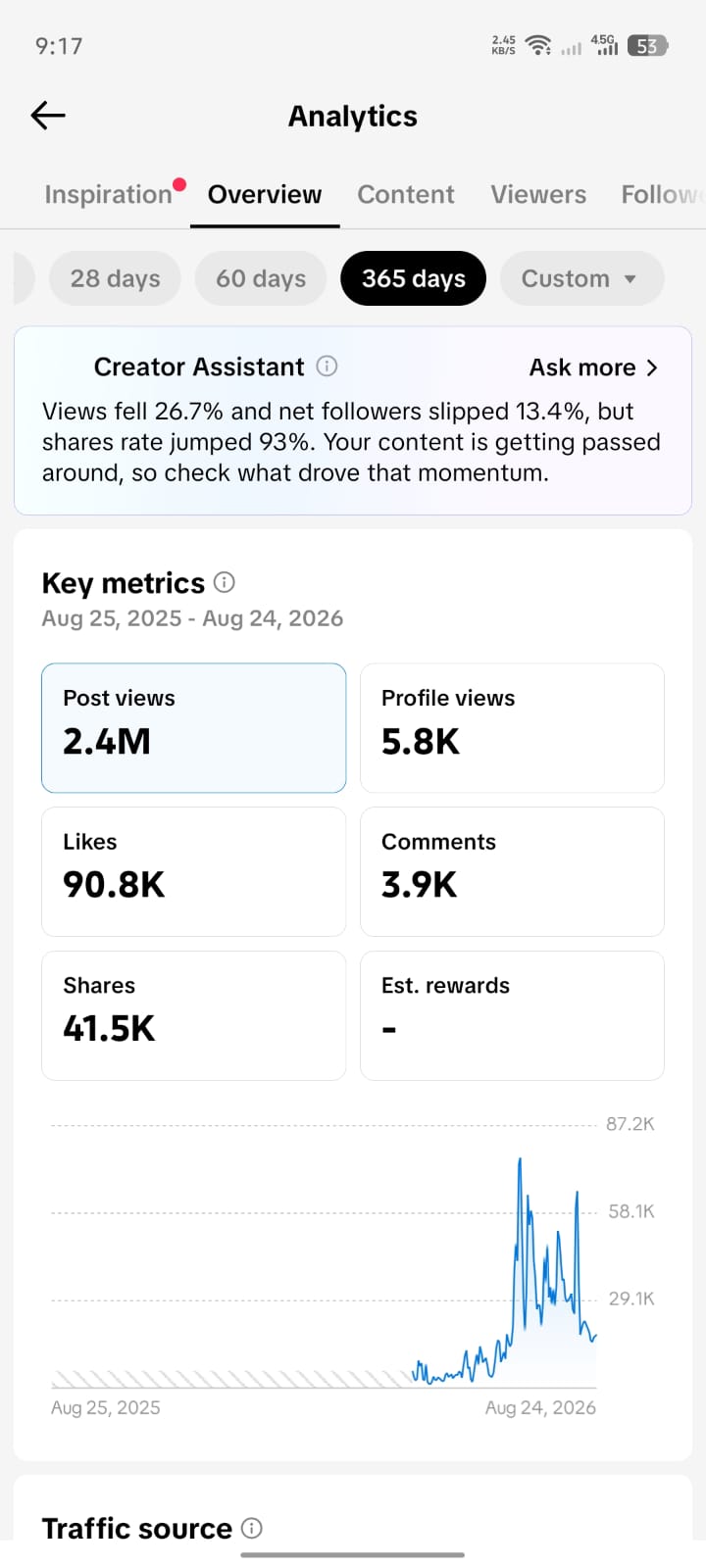Select the Post views metric card

pyautogui.click(x=194, y=728)
